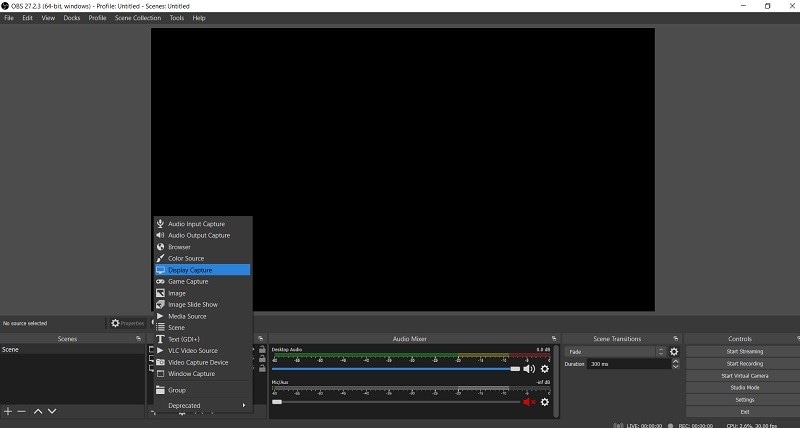Screen dimensions: 800x428
Task: Pop out the Scene Transitions dock
Action: coord(676,339)
